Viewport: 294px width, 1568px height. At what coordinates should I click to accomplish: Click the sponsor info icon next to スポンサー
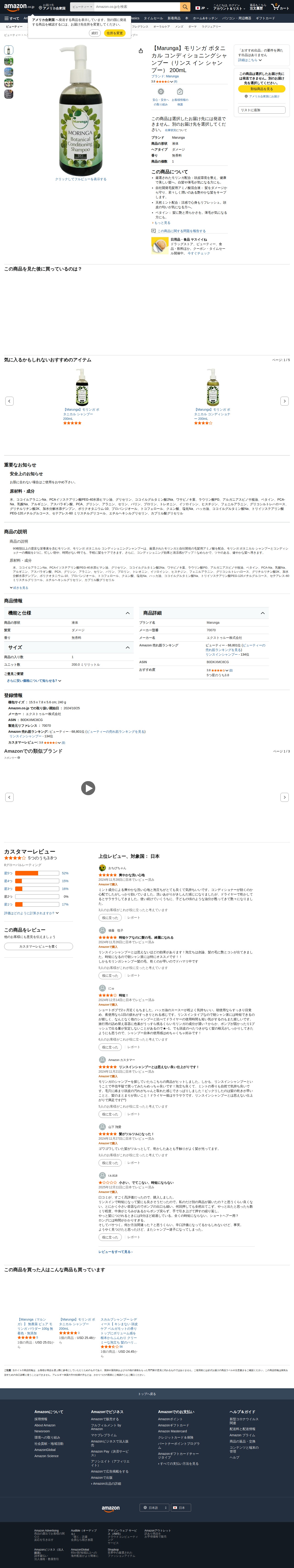tap(19, 758)
